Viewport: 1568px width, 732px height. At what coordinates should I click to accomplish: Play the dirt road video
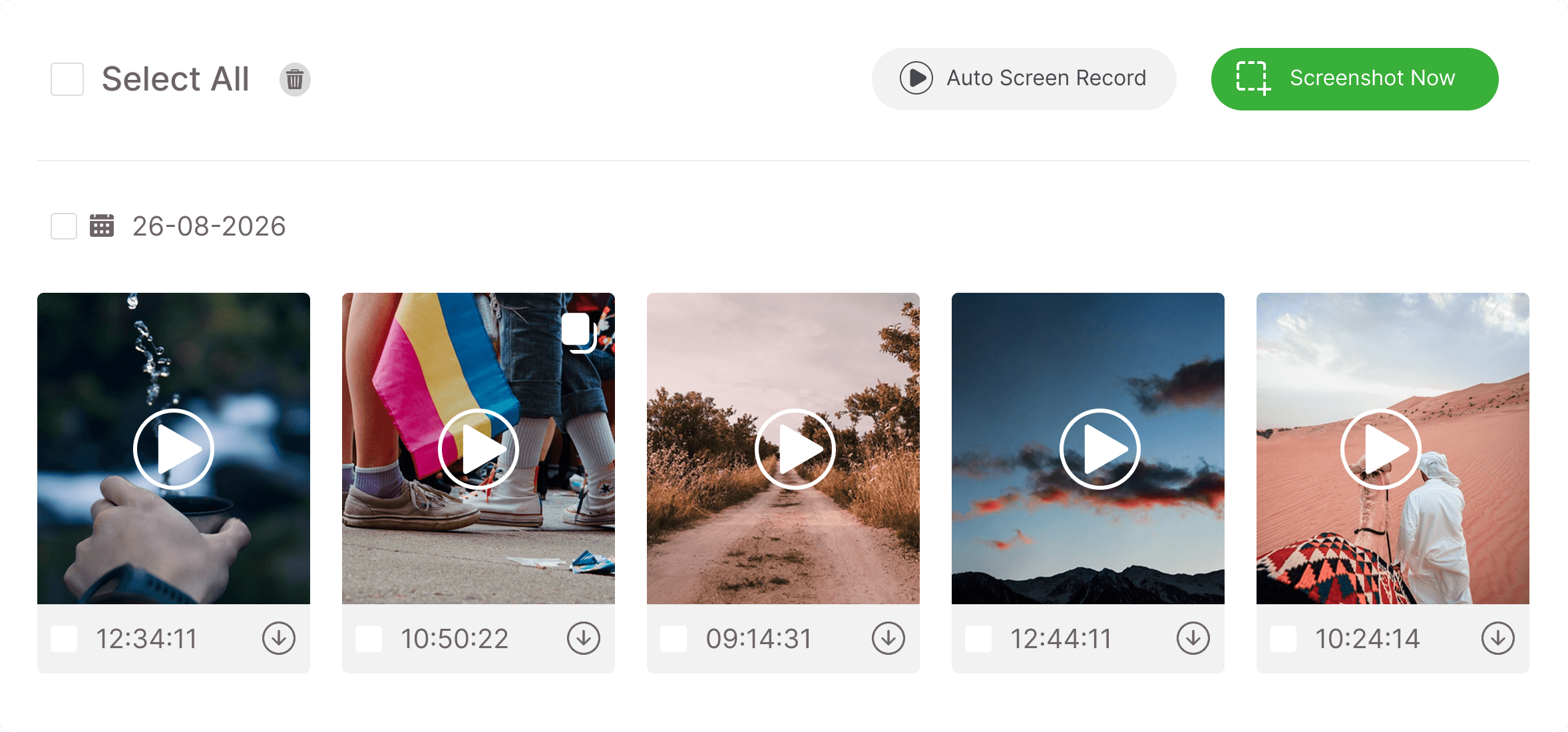pyautogui.click(x=795, y=449)
